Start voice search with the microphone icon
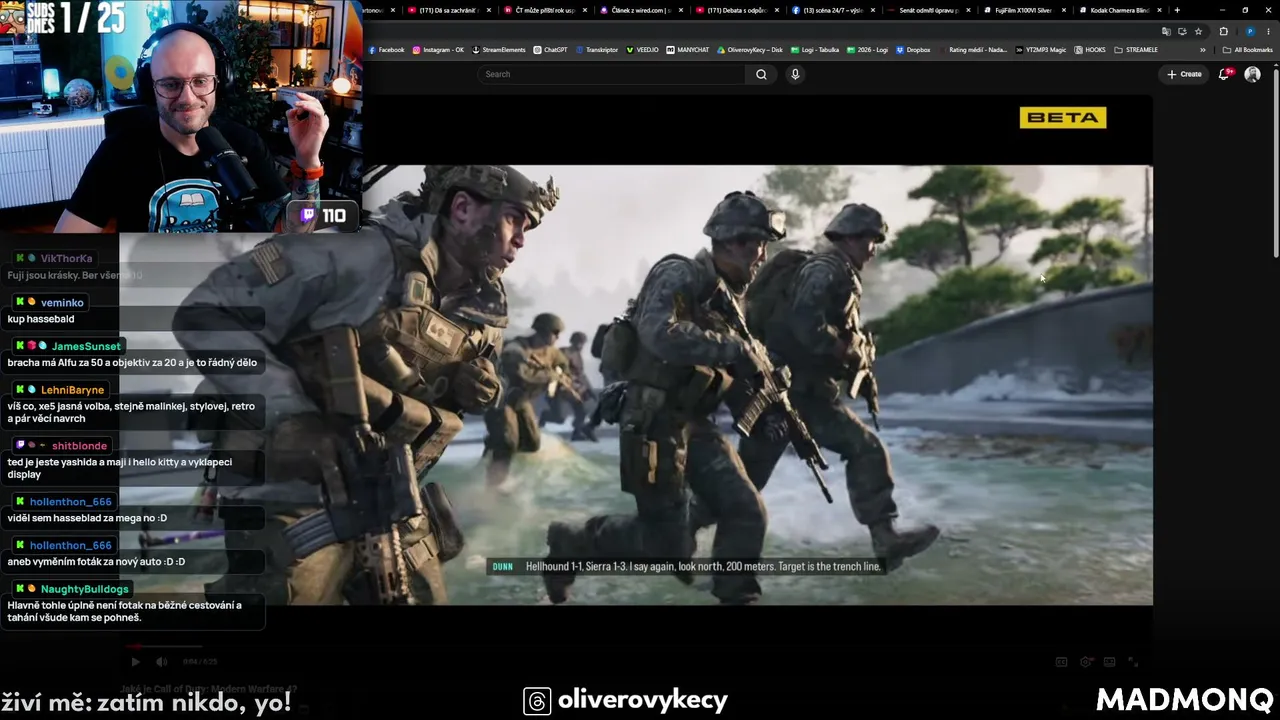 (795, 74)
